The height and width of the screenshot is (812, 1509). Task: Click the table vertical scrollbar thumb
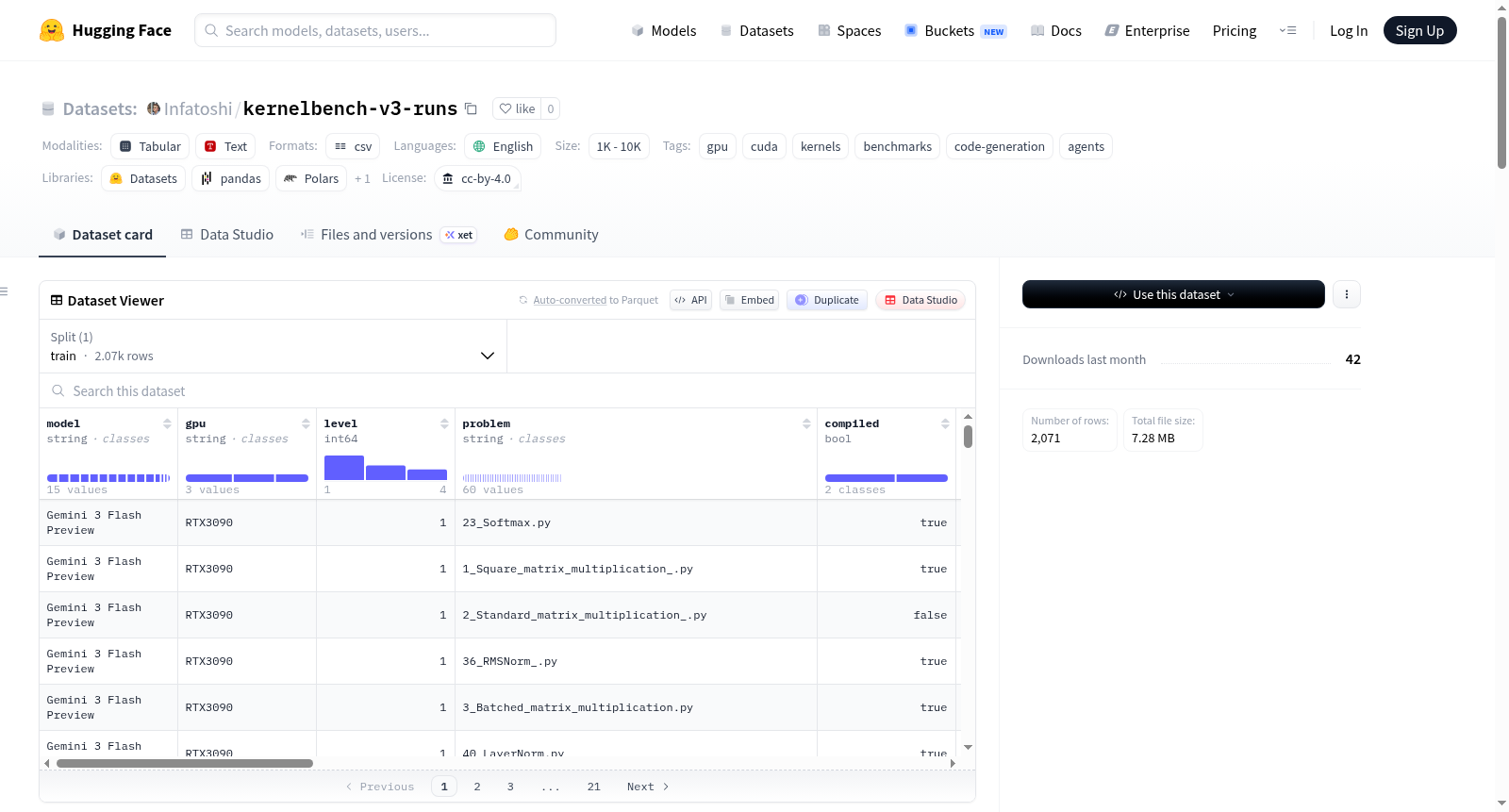point(968,437)
